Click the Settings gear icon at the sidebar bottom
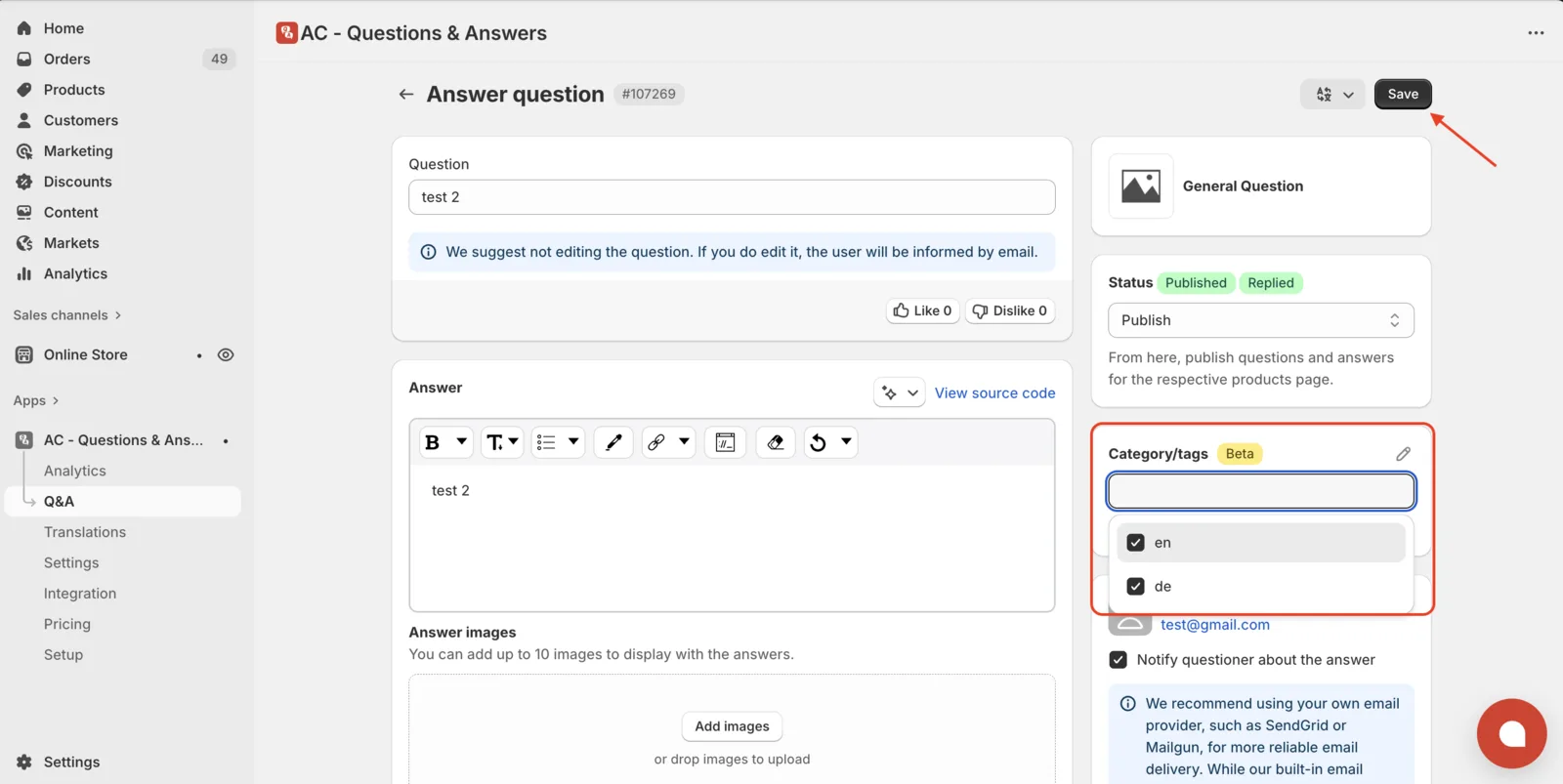This screenshot has width=1563, height=784. pyautogui.click(x=24, y=762)
